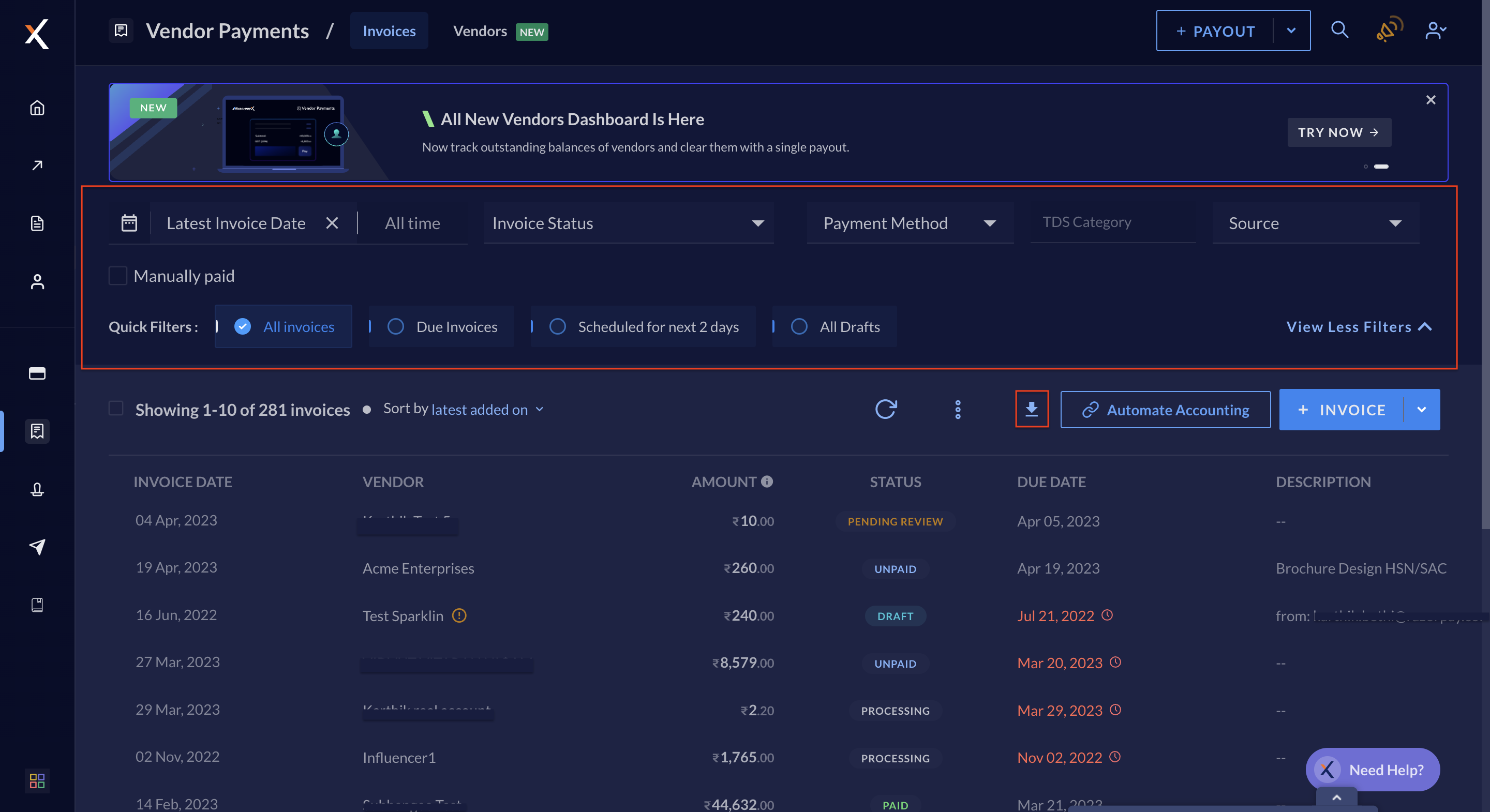
Task: Click the three-dot more options icon
Action: (x=957, y=409)
